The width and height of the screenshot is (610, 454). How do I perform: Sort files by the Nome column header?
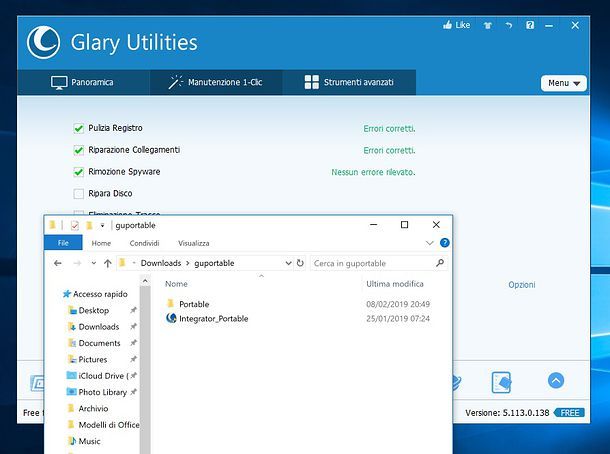click(x=176, y=284)
